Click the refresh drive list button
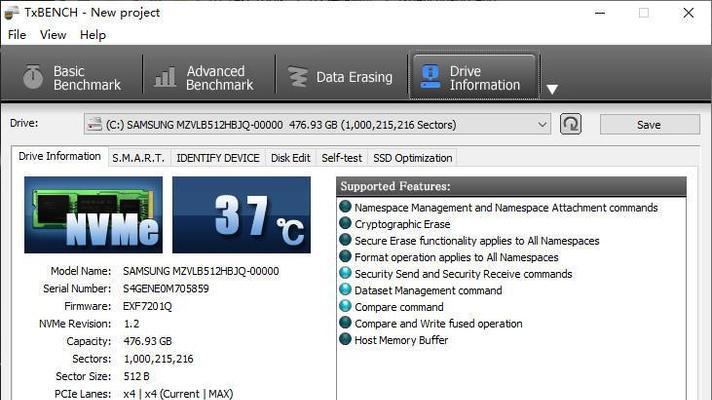Image resolution: width=712 pixels, height=400 pixels. click(570, 124)
